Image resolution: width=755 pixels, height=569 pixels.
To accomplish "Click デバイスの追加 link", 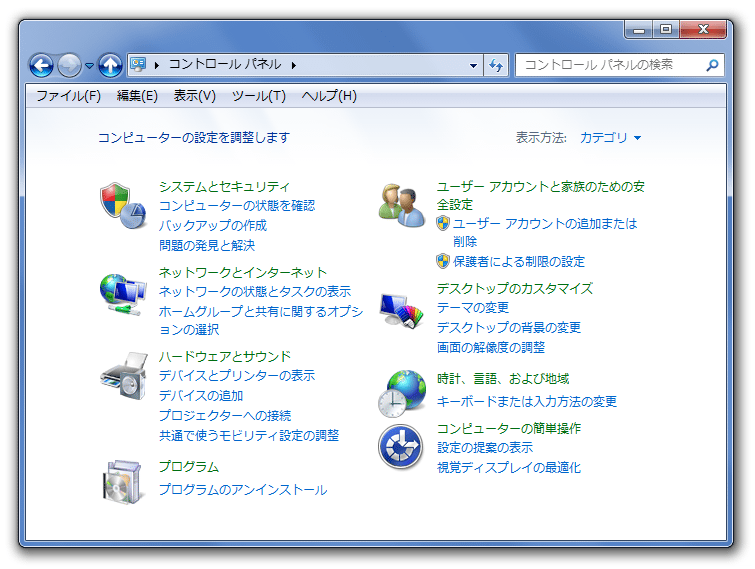I will coord(201,396).
